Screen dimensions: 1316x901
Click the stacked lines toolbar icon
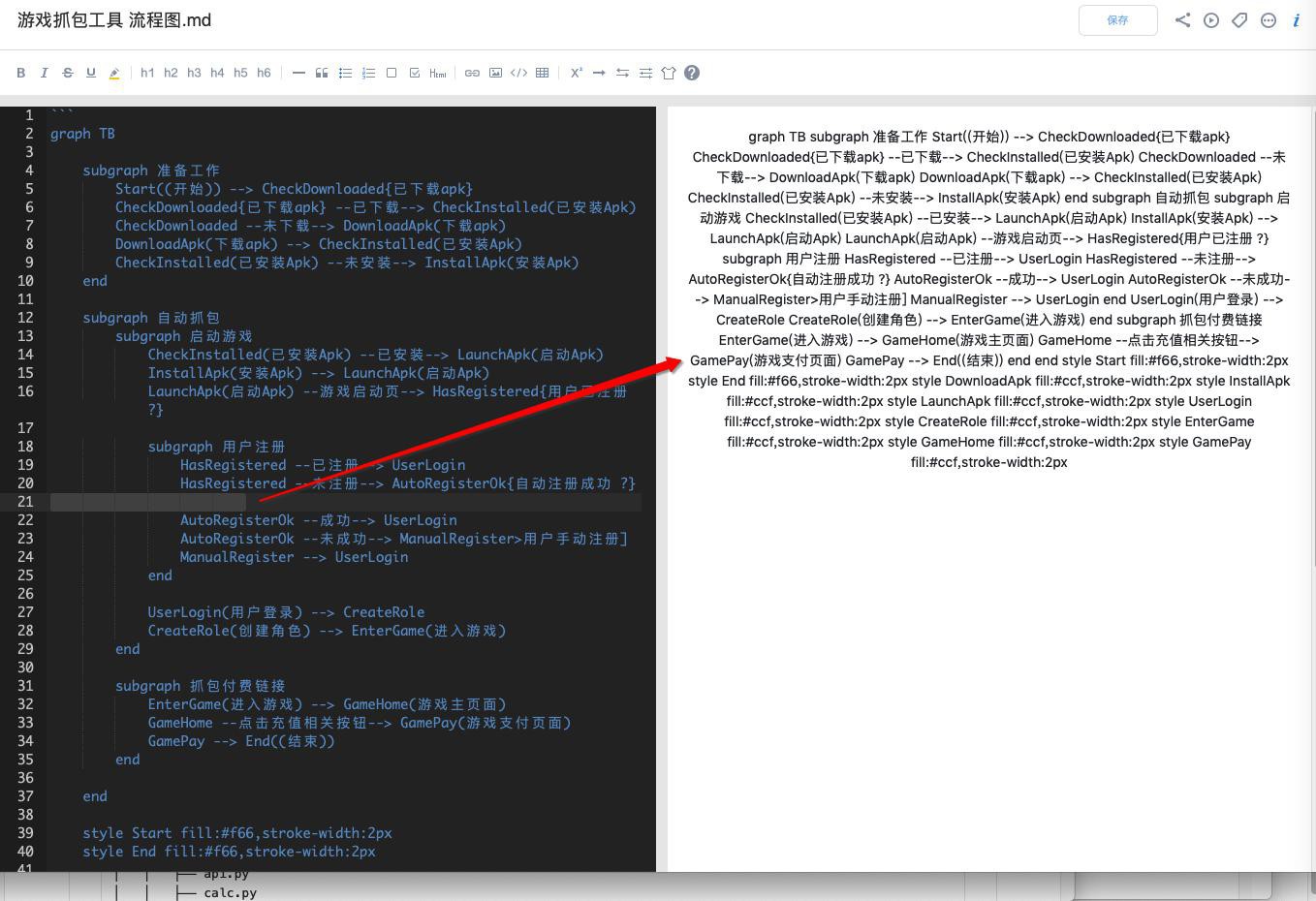[645, 73]
